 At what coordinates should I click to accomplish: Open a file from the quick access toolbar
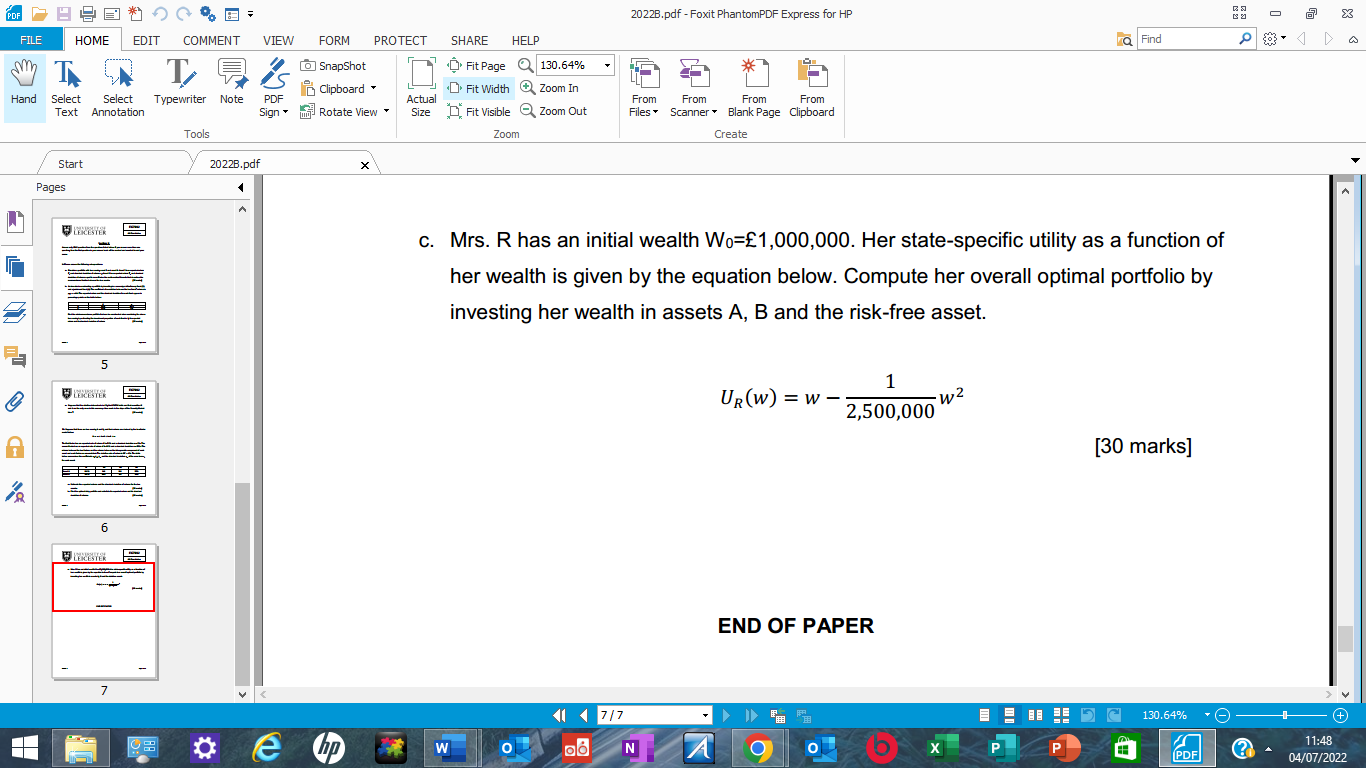point(39,14)
